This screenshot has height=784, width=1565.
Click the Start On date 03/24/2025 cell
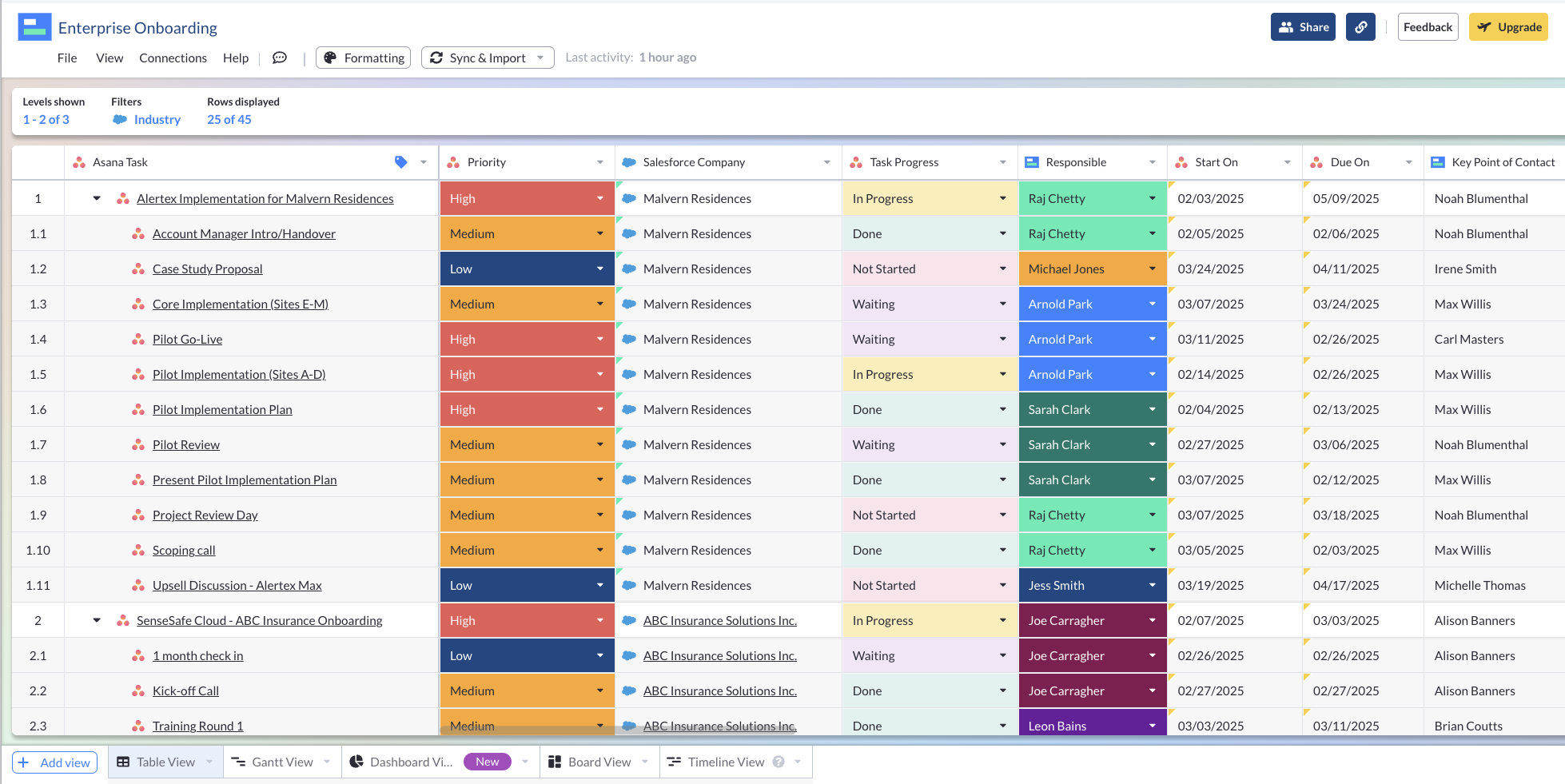click(x=1235, y=269)
